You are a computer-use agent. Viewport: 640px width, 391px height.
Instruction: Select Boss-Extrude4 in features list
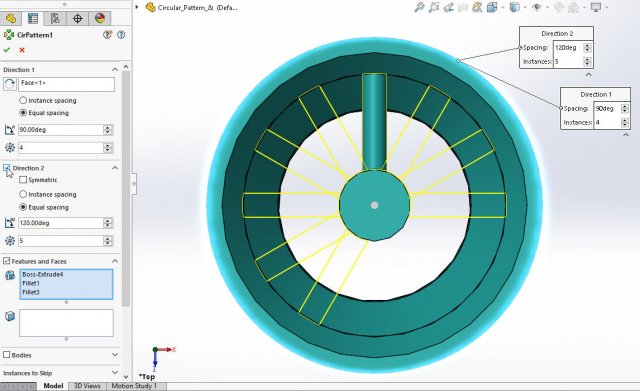(42, 274)
